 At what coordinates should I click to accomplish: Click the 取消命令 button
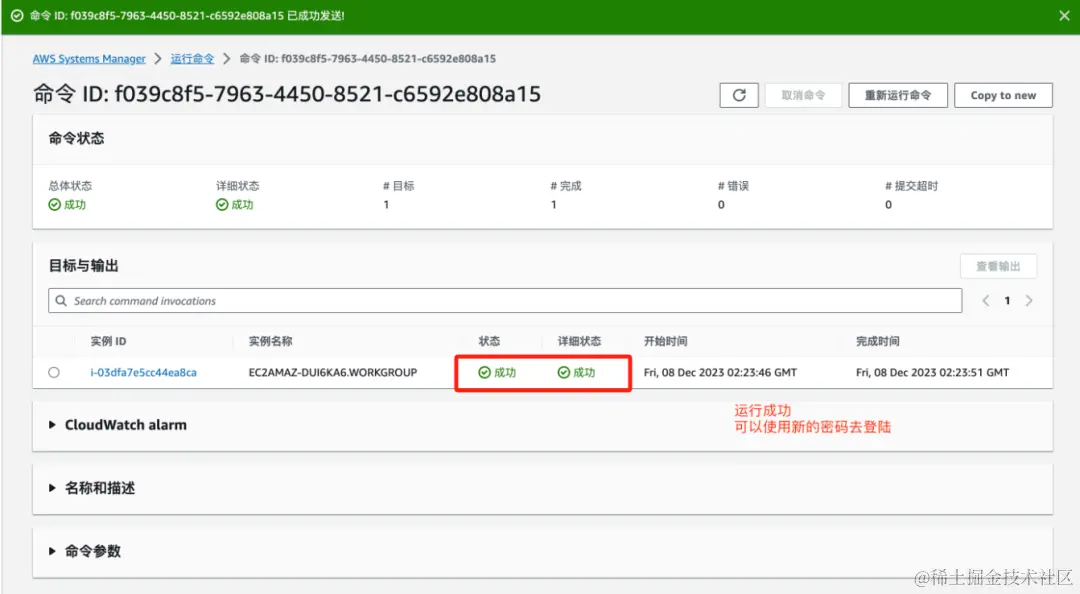[803, 95]
